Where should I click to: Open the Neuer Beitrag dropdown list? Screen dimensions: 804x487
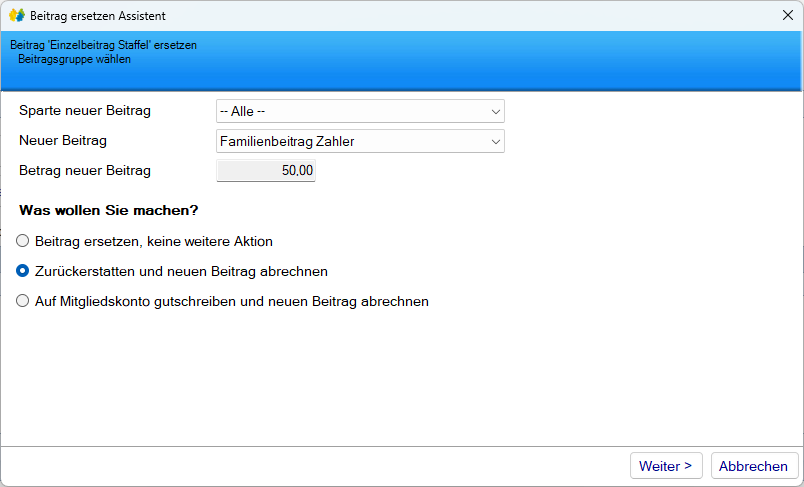(x=360, y=141)
